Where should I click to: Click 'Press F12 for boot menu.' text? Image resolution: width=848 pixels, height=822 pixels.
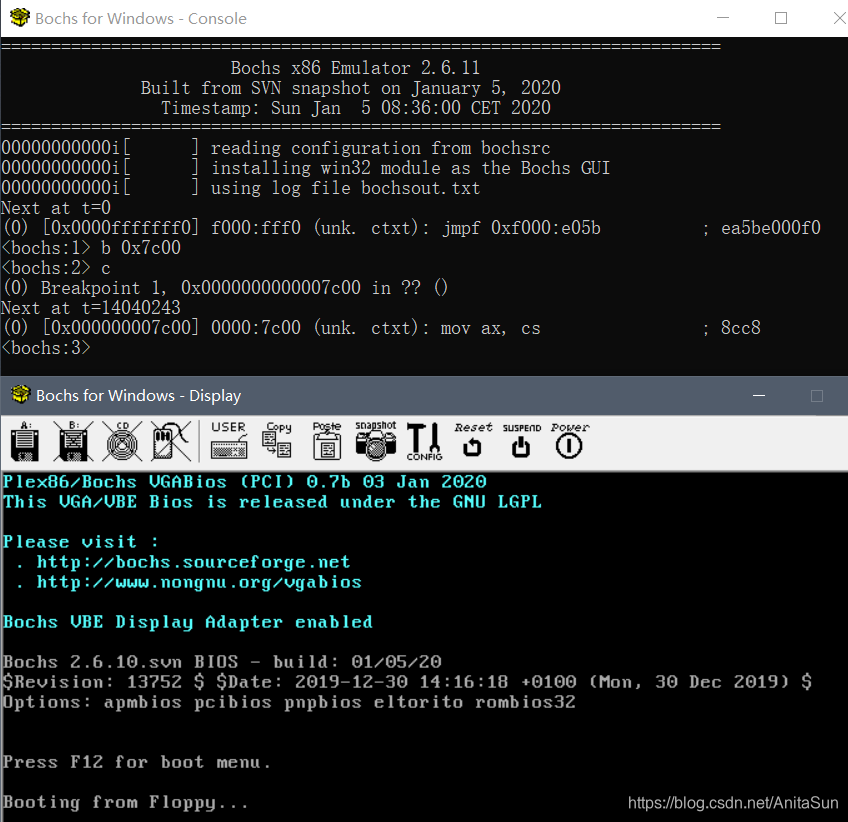tap(137, 763)
